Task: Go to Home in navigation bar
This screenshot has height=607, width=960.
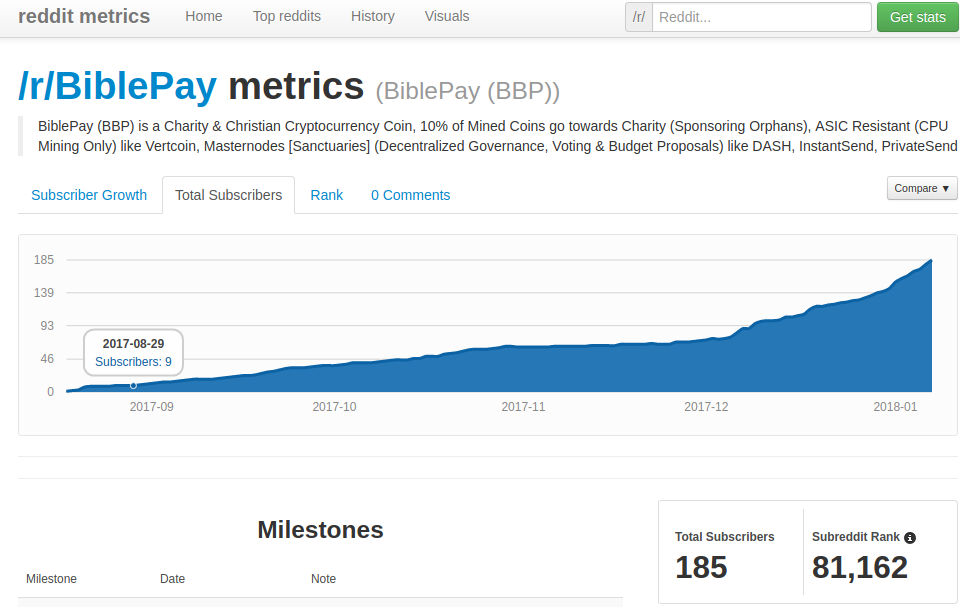Action: pos(204,17)
